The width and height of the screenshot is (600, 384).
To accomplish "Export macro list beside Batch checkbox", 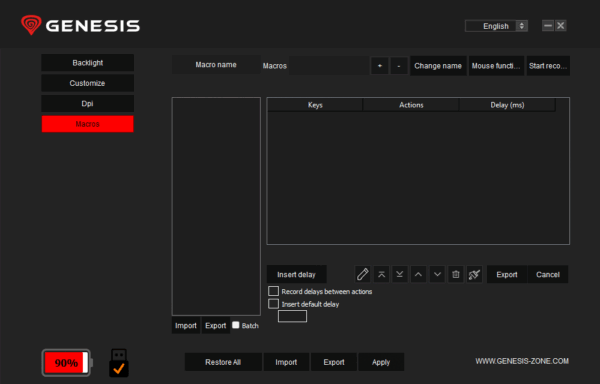I will (215, 325).
